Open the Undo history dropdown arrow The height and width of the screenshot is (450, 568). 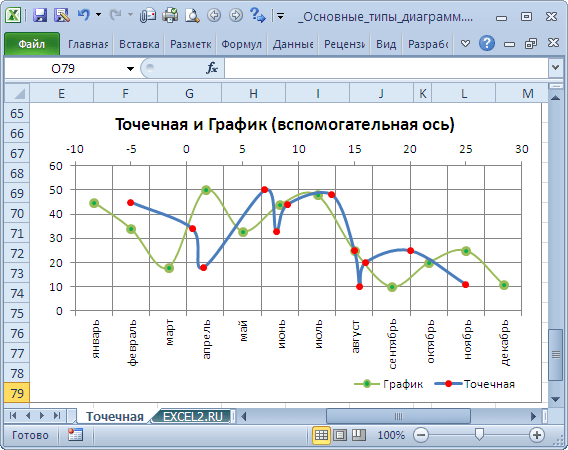pyautogui.click(x=98, y=15)
